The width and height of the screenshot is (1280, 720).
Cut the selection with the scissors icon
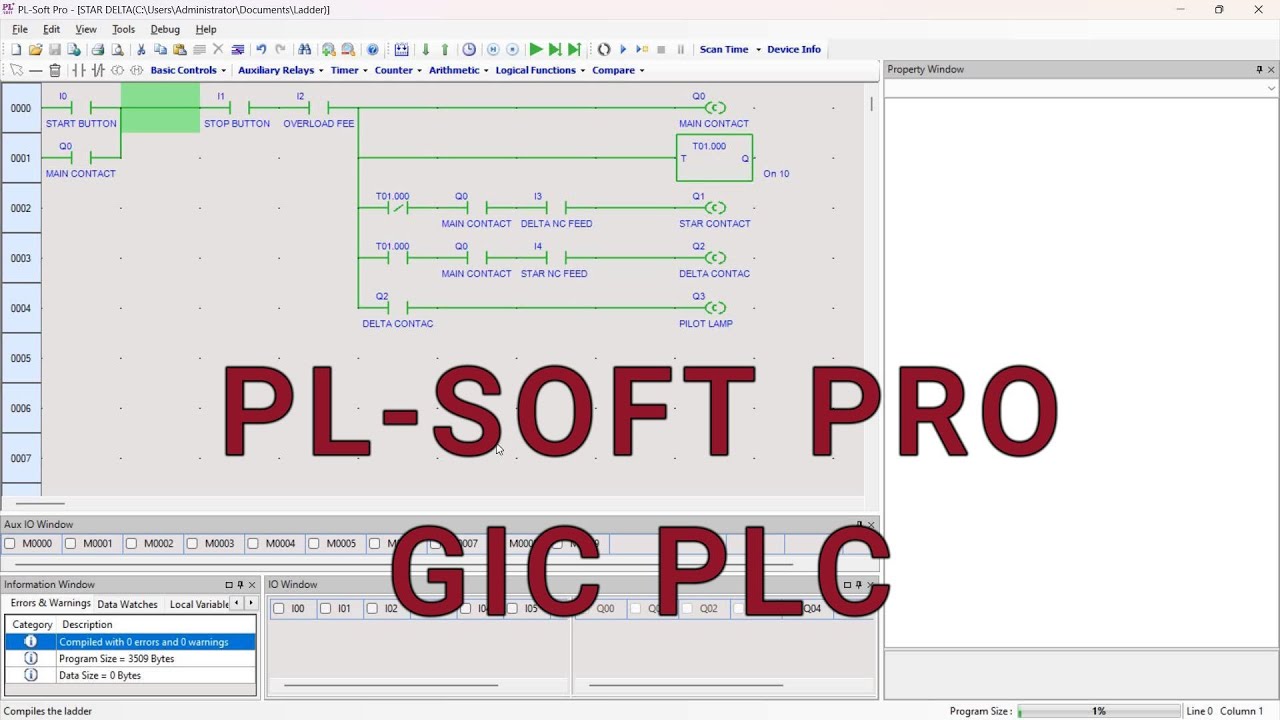click(x=141, y=49)
